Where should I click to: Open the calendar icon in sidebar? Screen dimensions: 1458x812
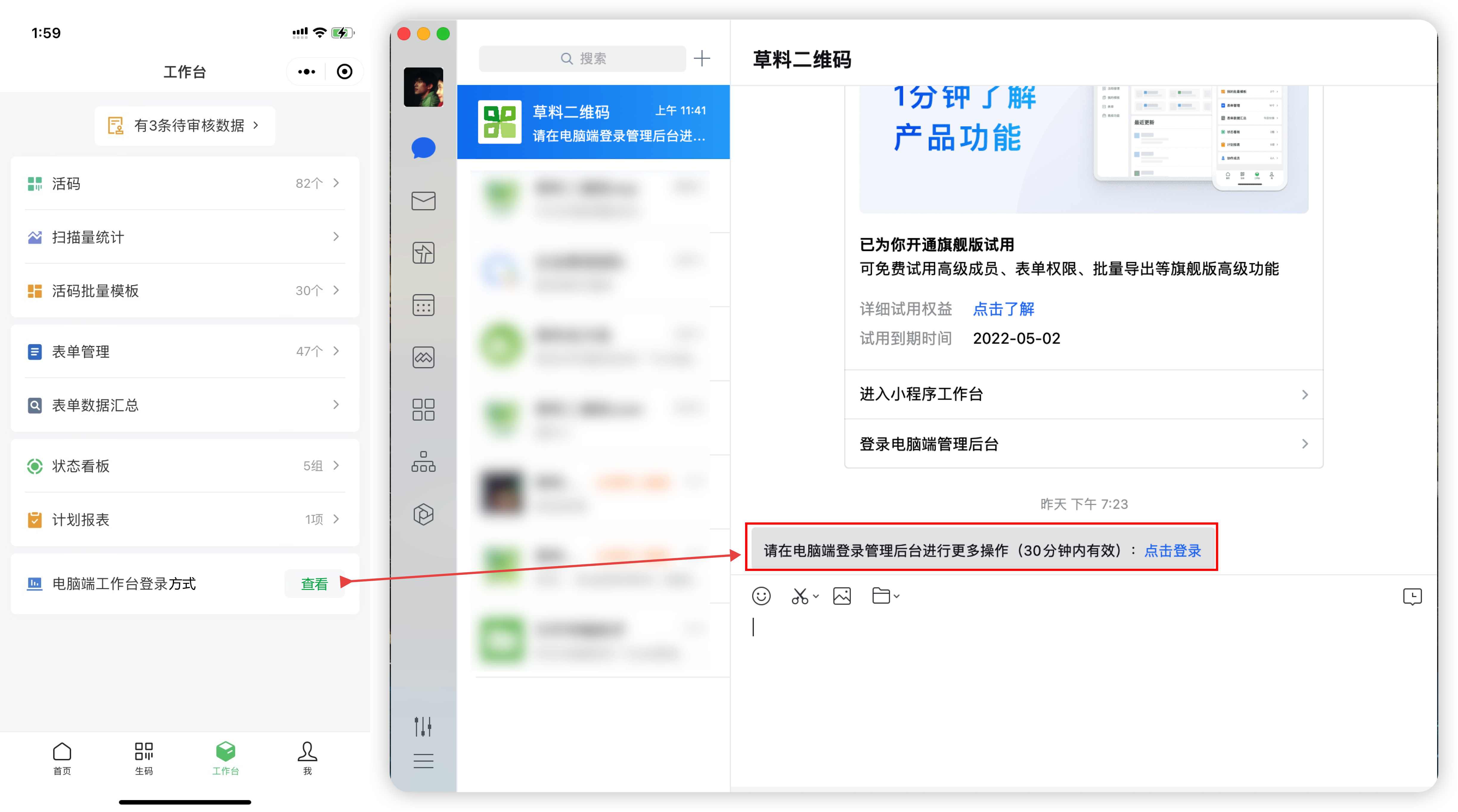(x=424, y=305)
